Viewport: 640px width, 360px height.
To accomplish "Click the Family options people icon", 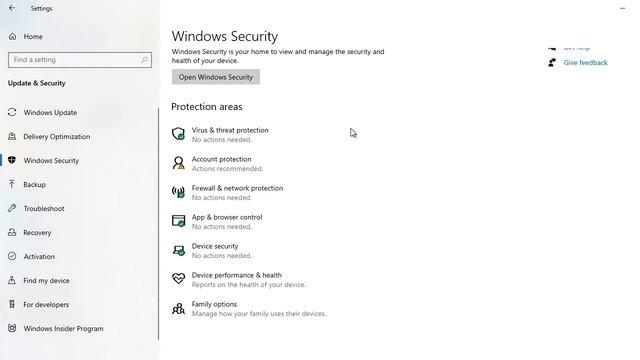I will pos(178,308).
